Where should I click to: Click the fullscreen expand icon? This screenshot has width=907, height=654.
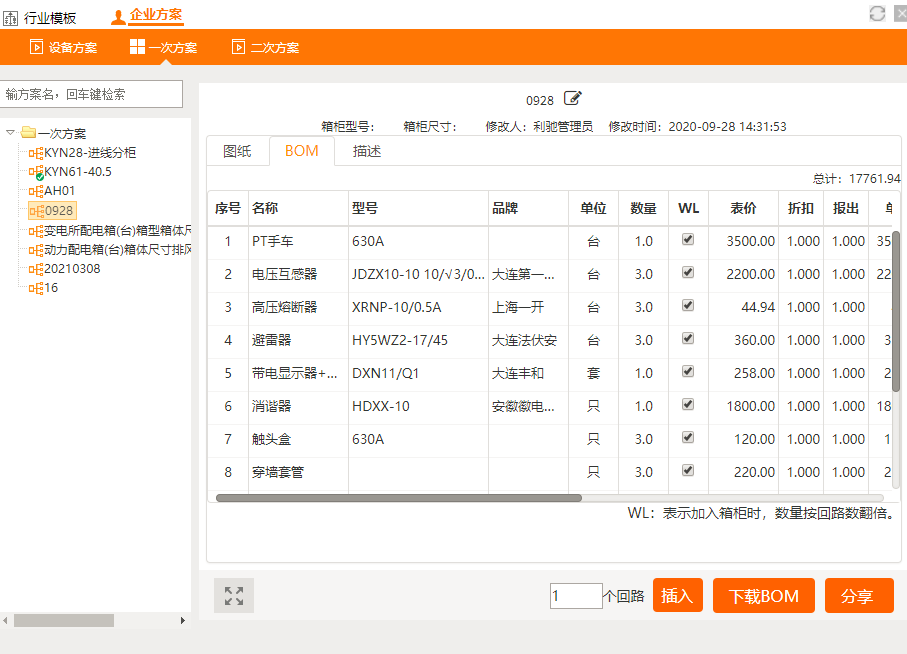(234, 596)
